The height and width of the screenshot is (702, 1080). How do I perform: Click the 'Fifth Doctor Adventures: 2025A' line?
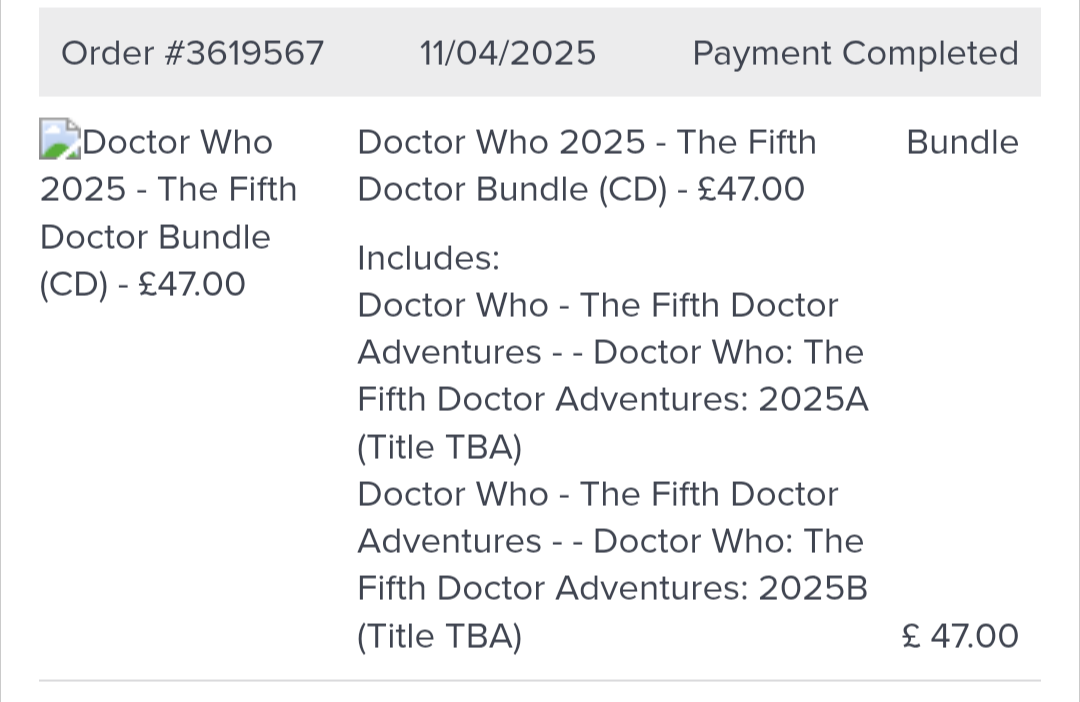(x=612, y=400)
